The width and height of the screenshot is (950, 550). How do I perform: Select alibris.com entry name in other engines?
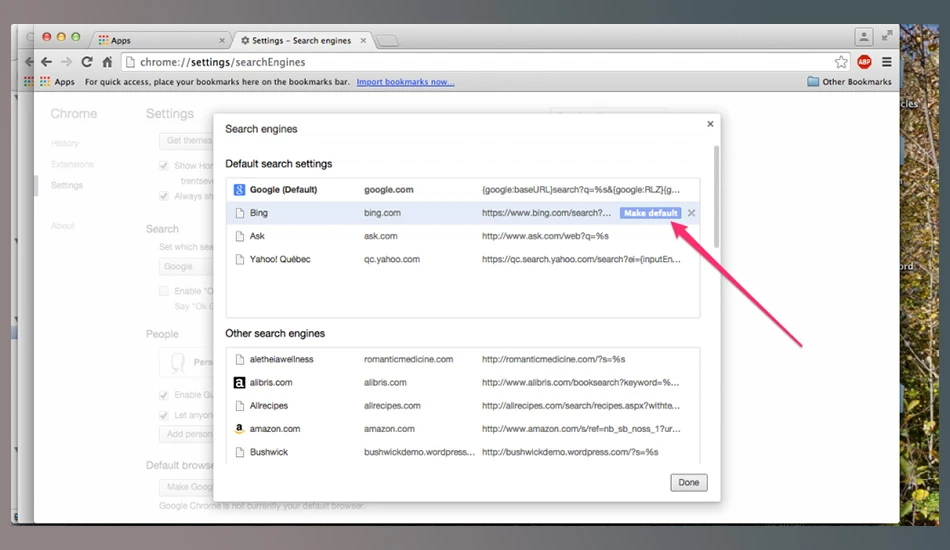coord(271,382)
